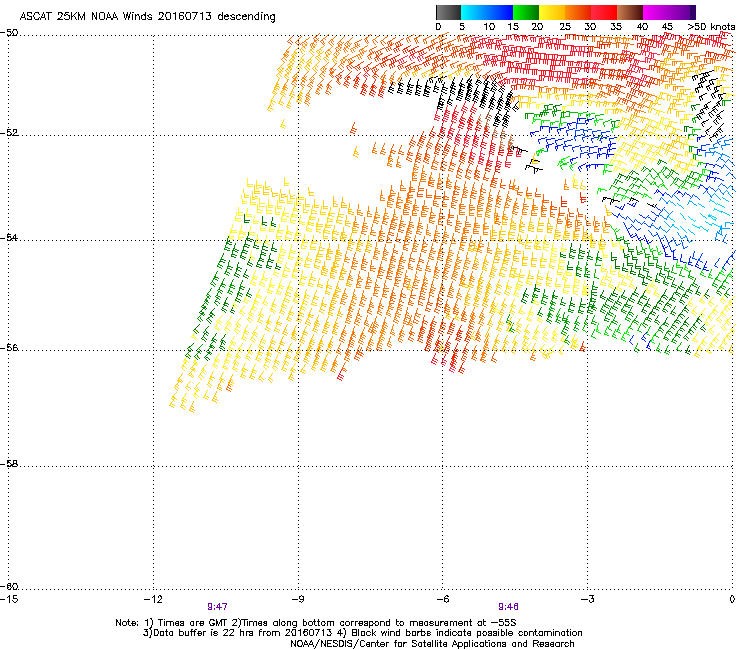Viewport: 740px width, 650px height.
Task: Click the longitude label '-15'
Action: (x=9, y=599)
